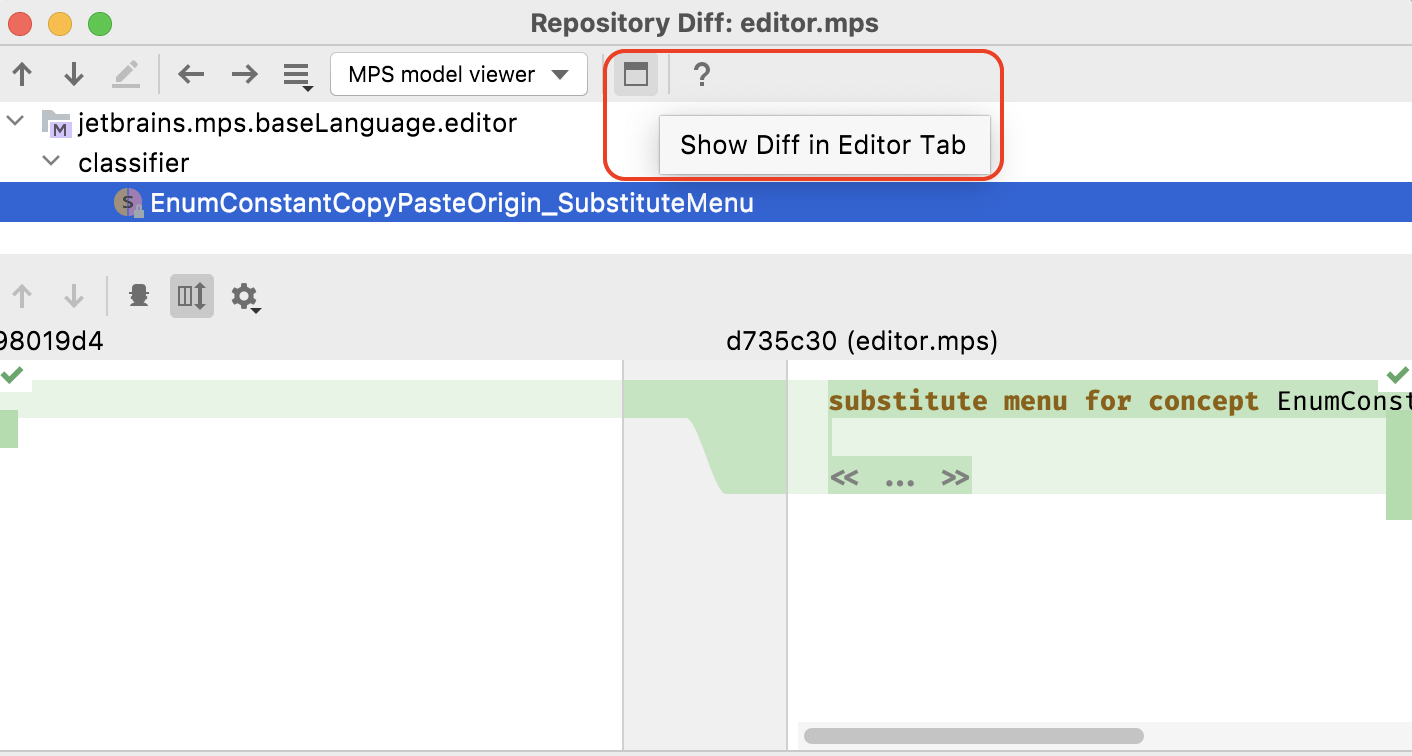Open help with the question mark icon
1412x756 pixels.
pyautogui.click(x=702, y=75)
